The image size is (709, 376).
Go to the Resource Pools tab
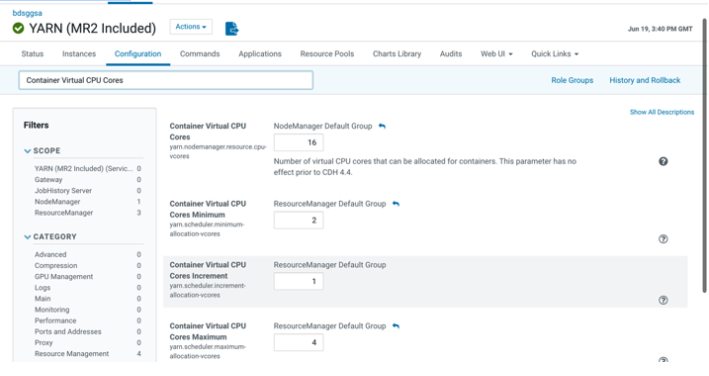(x=327, y=54)
